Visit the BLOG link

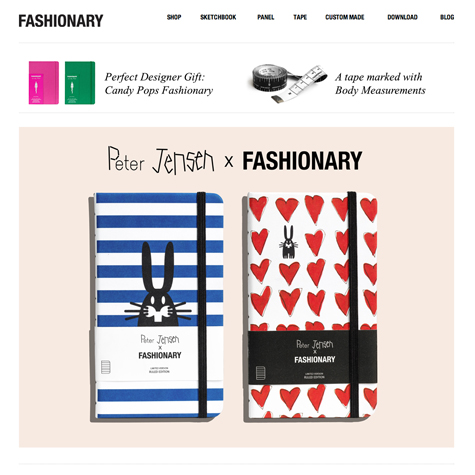(x=447, y=17)
